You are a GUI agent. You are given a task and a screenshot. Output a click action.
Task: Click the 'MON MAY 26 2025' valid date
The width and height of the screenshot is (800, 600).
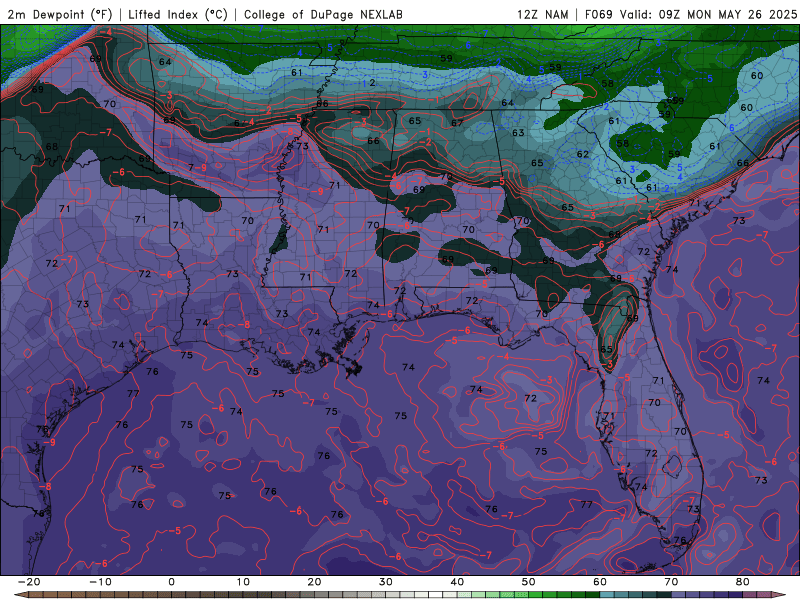(x=742, y=14)
